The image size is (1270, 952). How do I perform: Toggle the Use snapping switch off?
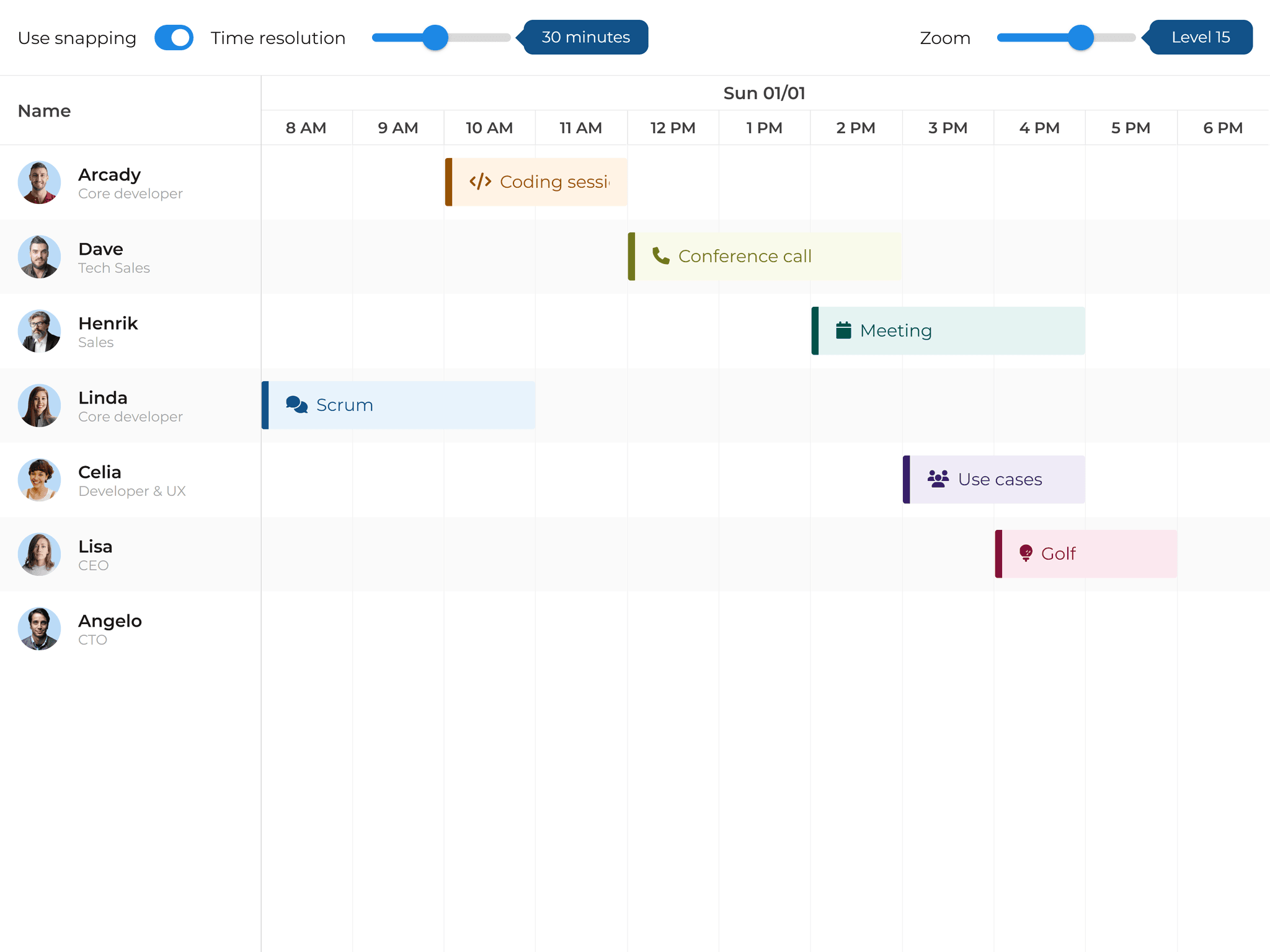coord(174,37)
